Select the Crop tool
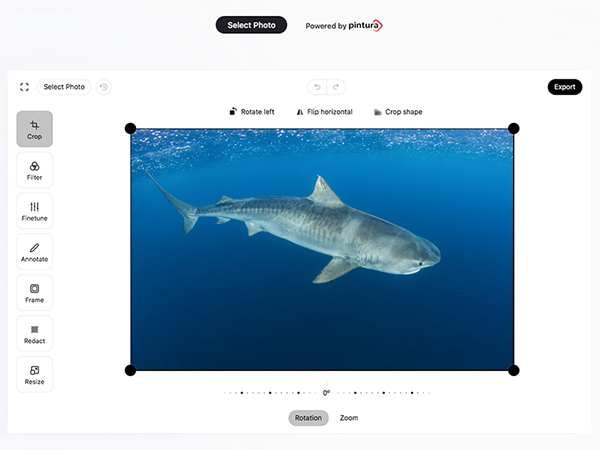This screenshot has height=450, width=600. click(34, 129)
